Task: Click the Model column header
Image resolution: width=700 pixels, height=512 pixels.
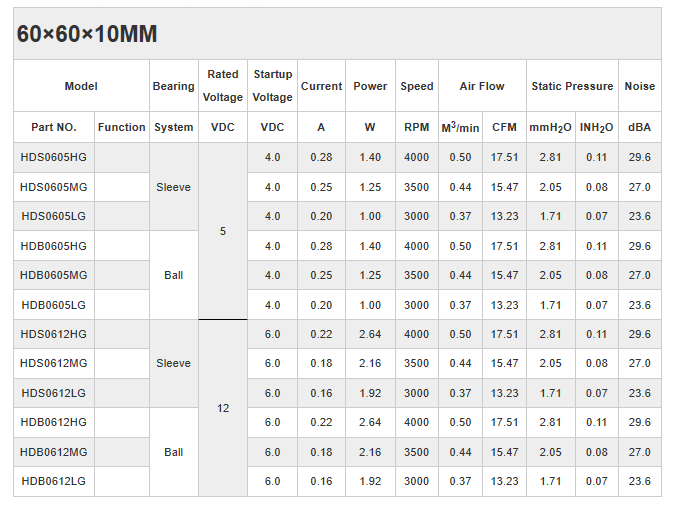Action: (x=81, y=86)
